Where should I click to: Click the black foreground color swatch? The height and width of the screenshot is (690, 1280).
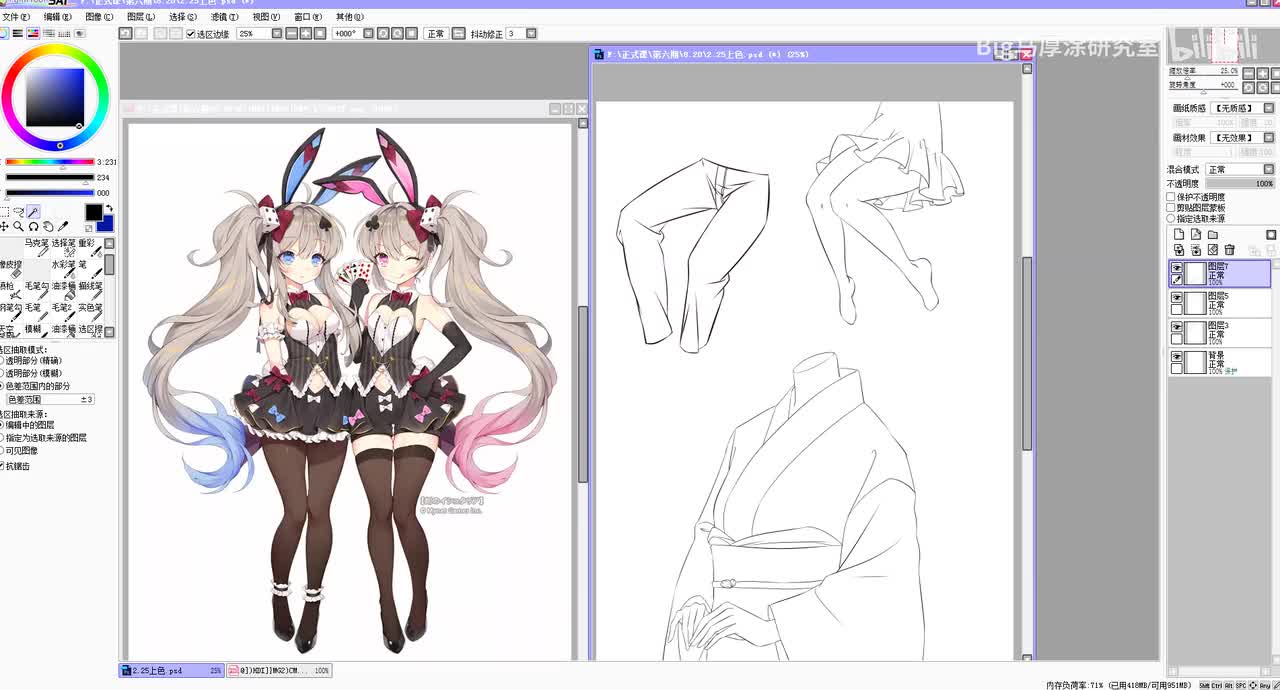[94, 212]
